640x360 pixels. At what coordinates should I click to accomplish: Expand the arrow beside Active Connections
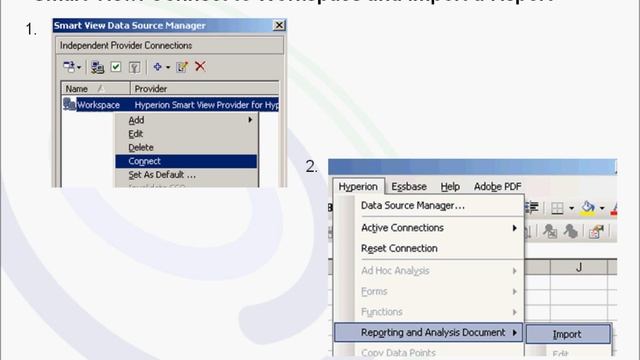[514, 228]
